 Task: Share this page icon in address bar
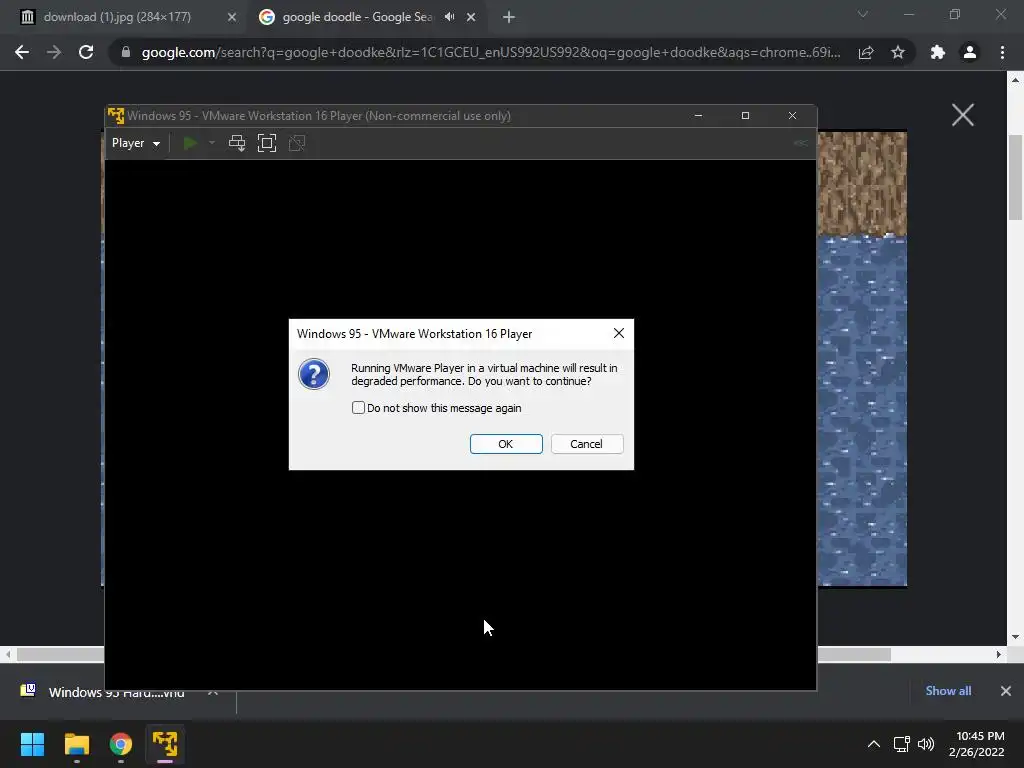pyautogui.click(x=866, y=52)
